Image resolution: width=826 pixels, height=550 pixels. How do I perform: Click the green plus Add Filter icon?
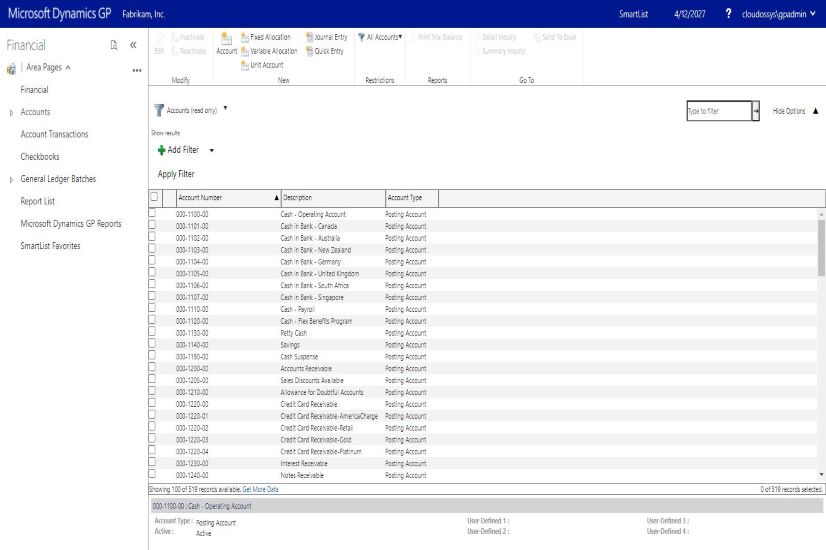(161, 150)
